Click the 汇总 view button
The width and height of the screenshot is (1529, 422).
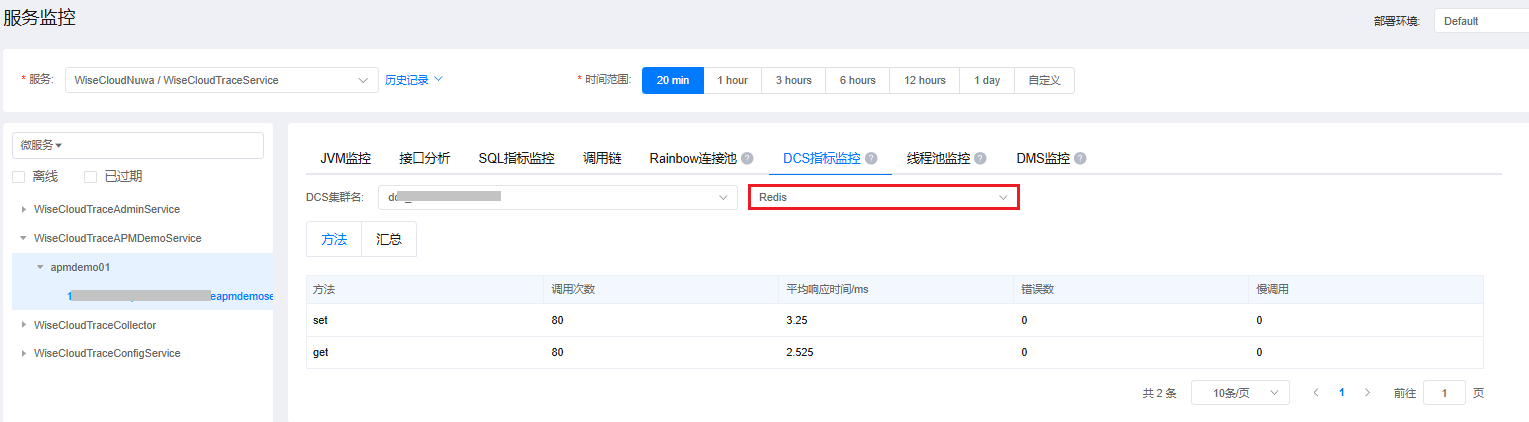[389, 240]
